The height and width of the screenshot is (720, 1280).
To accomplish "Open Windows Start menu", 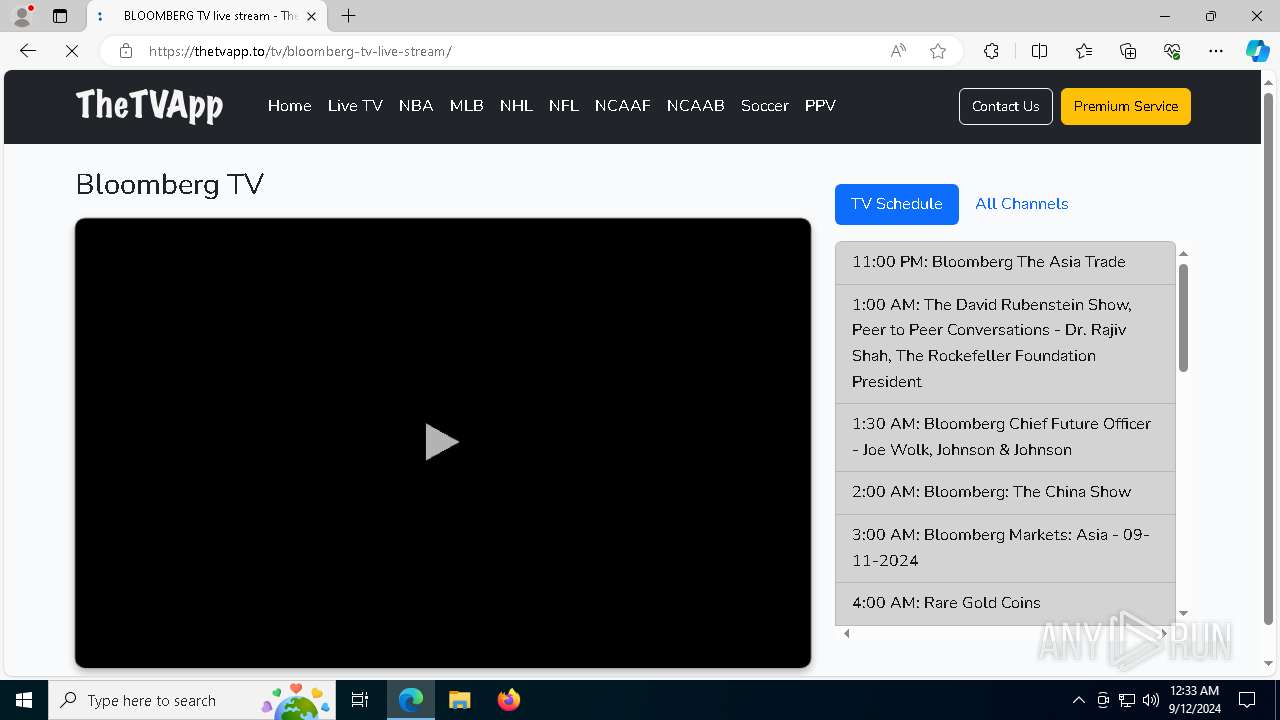I will point(24,700).
